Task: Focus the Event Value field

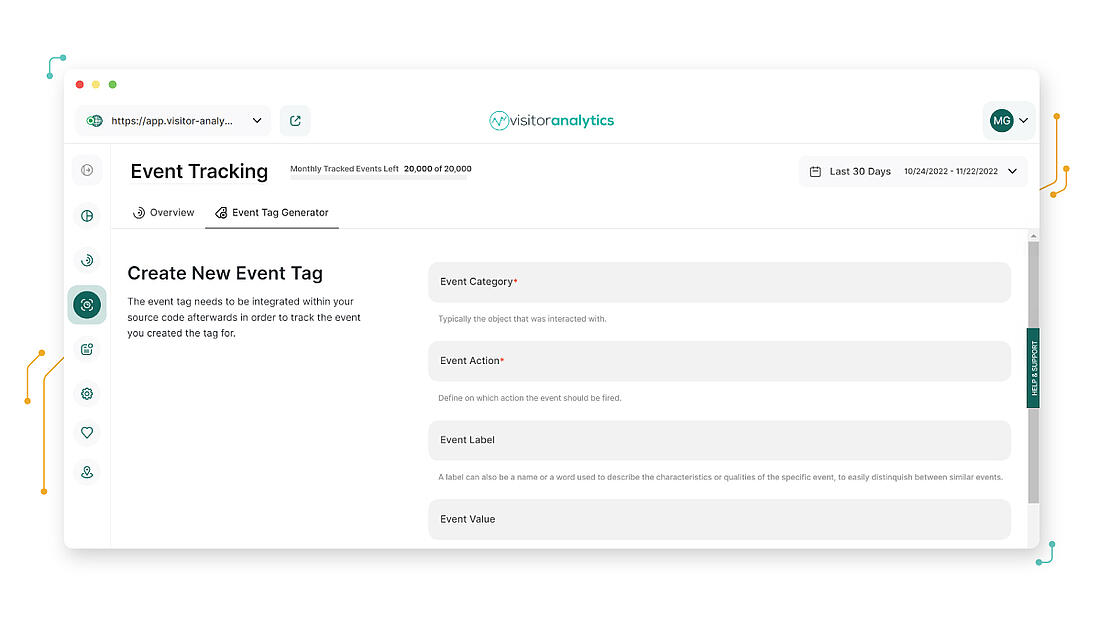Action: pyautogui.click(x=719, y=519)
